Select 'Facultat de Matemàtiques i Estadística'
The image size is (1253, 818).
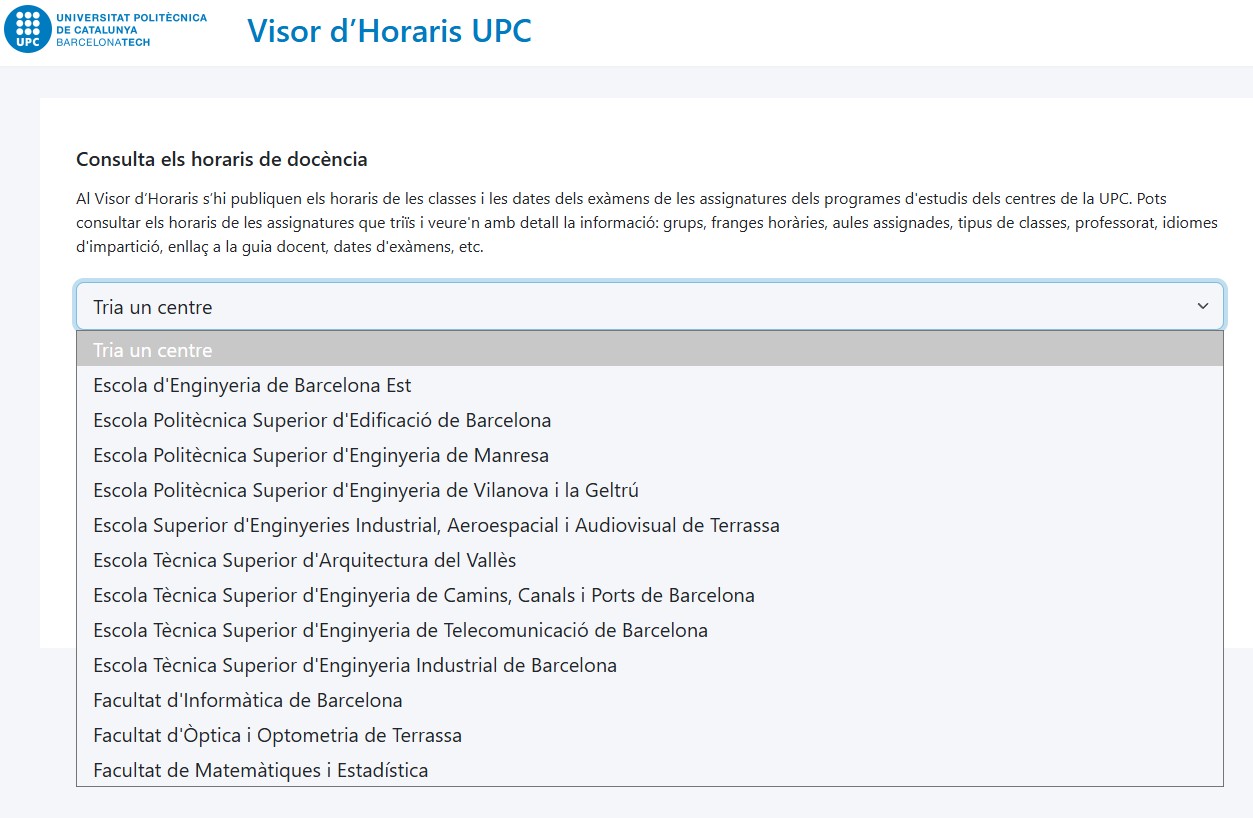(261, 770)
